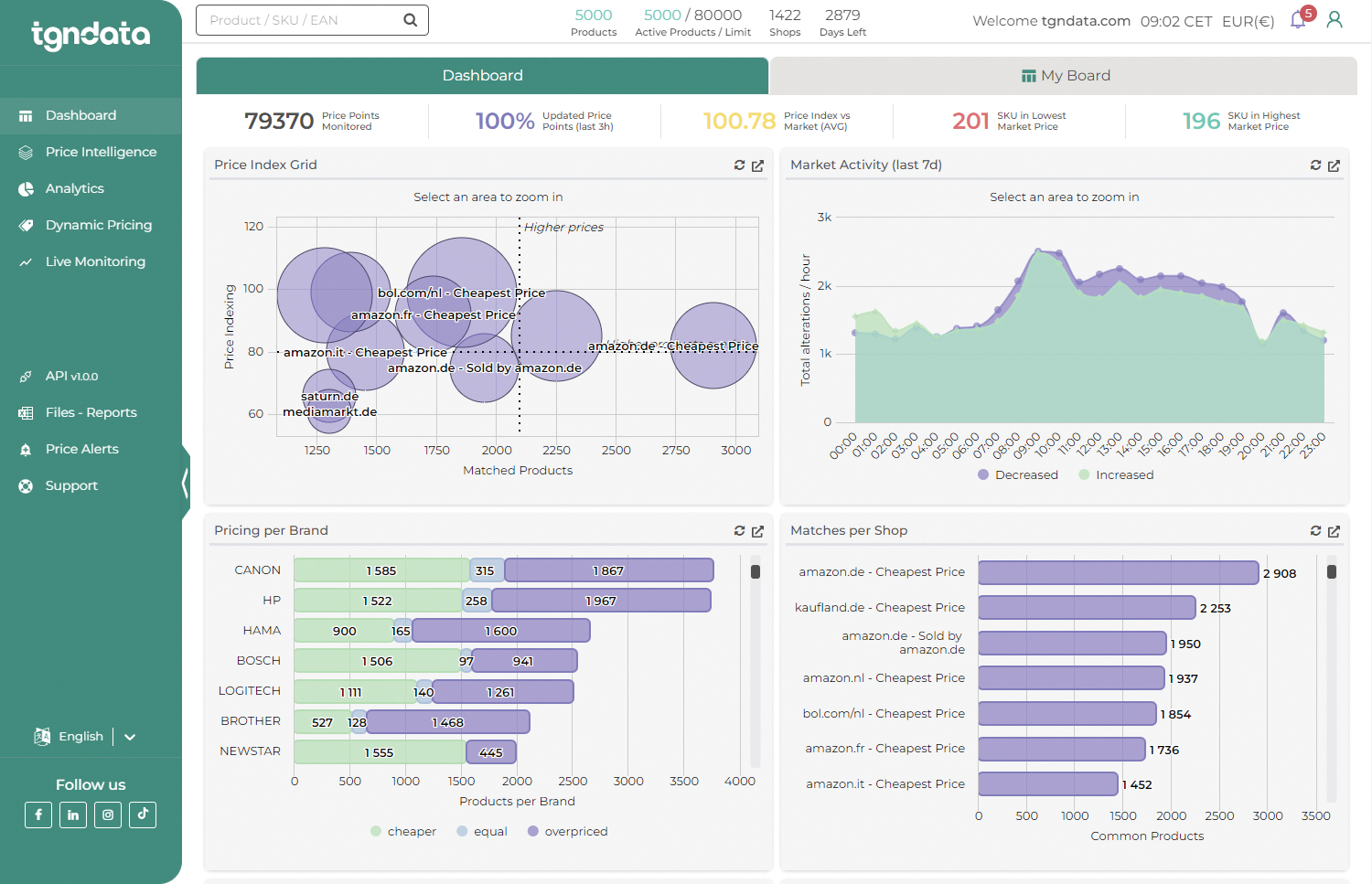Viewport: 1372px width, 884px height.
Task: Click the 79370 Price Points Monitored stat
Action: point(312,121)
